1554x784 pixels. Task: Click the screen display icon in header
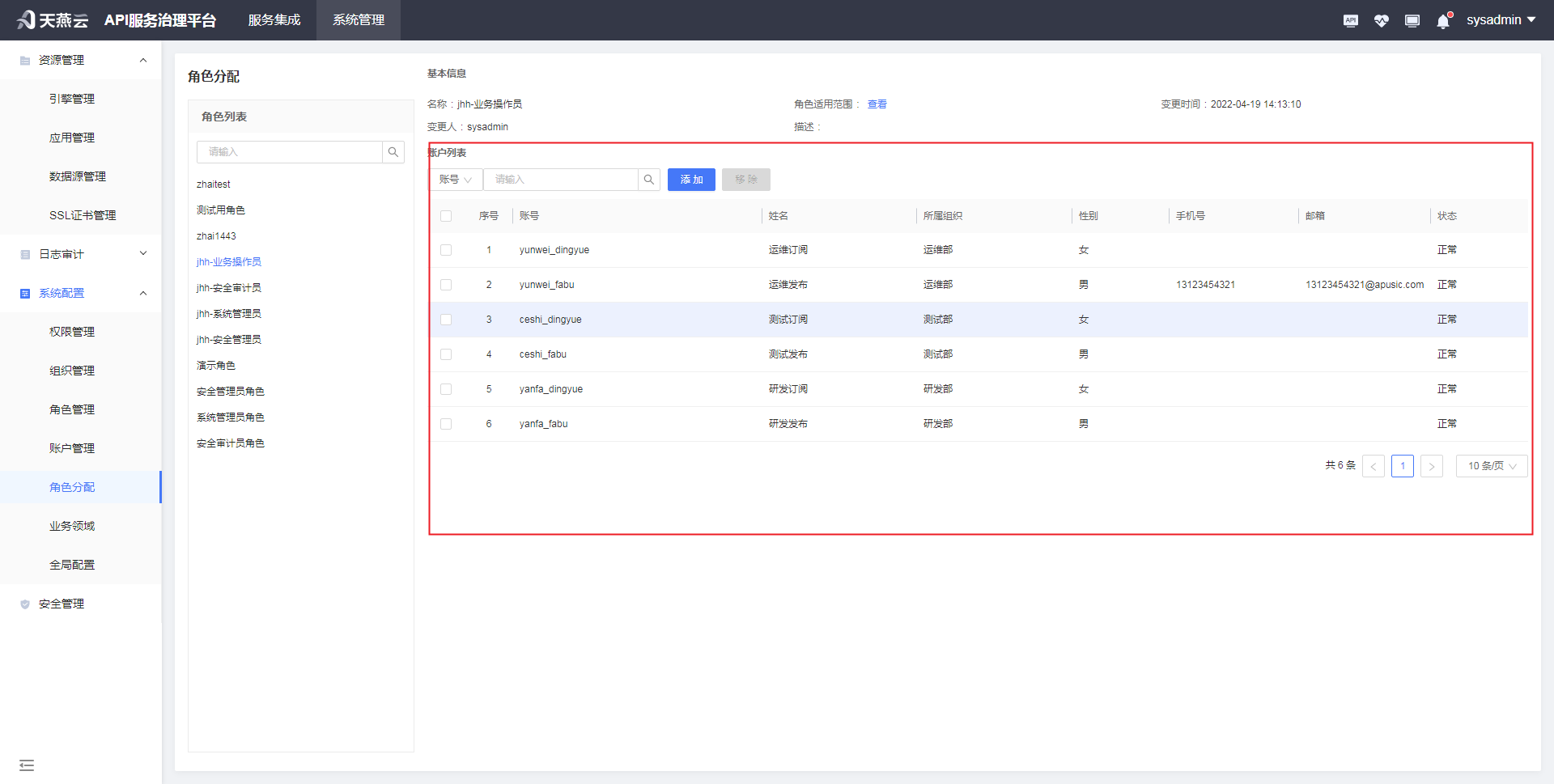pos(1412,21)
